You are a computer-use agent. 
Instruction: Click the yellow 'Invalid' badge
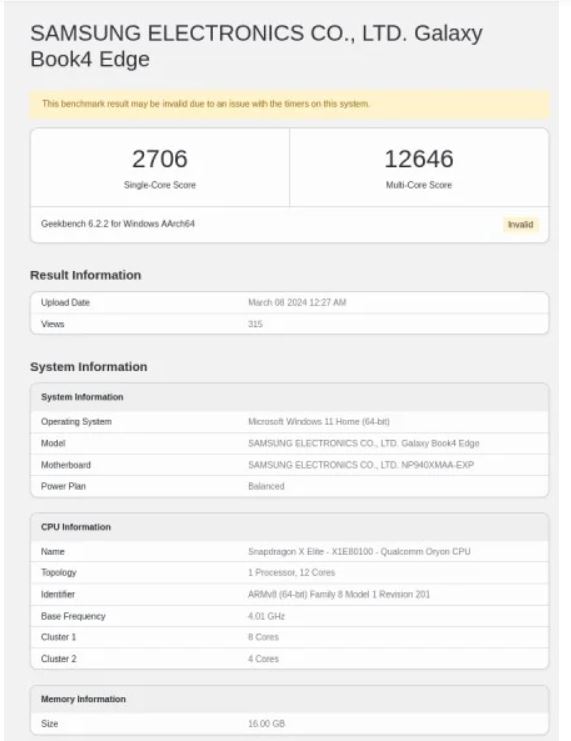520,224
